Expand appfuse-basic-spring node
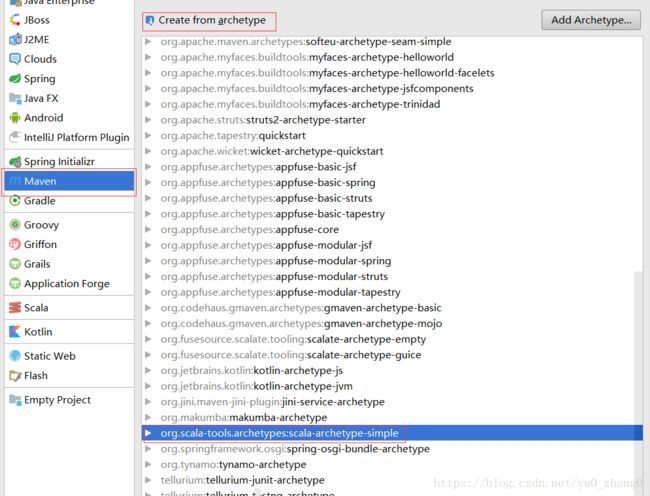650x496 pixels. pos(148,182)
